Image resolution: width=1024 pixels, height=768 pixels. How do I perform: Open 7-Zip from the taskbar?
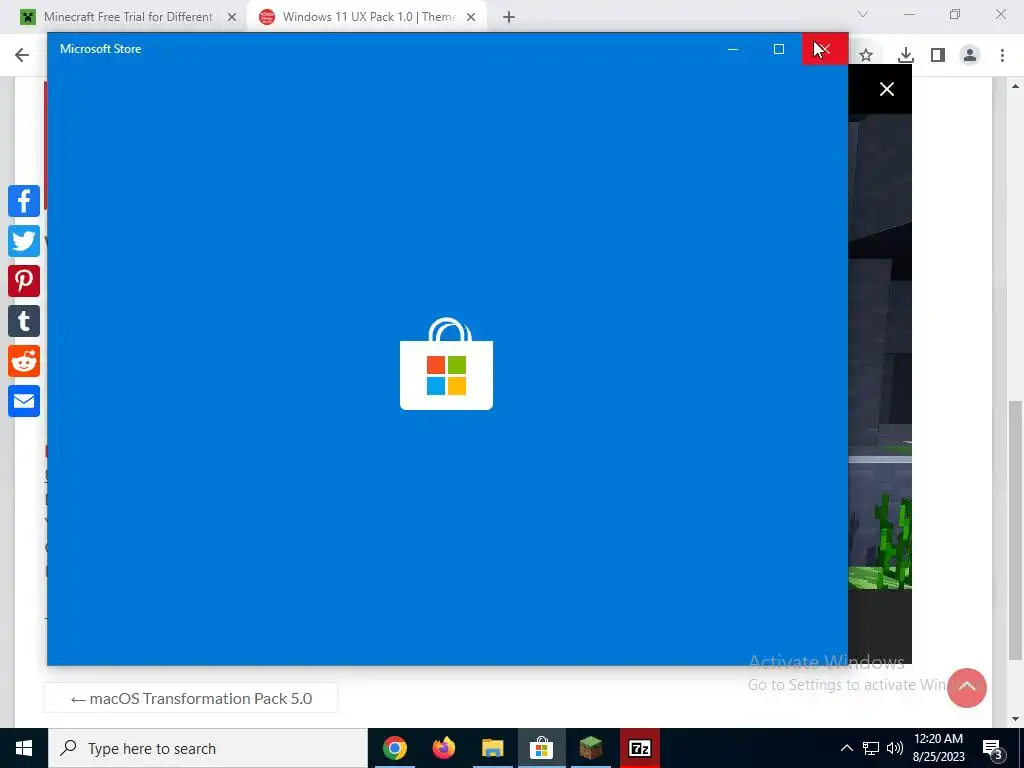pos(639,748)
